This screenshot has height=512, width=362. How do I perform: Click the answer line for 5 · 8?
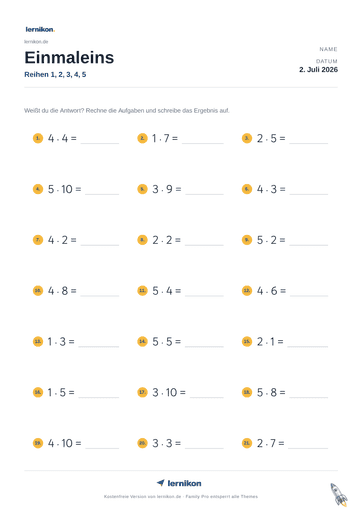(x=309, y=397)
